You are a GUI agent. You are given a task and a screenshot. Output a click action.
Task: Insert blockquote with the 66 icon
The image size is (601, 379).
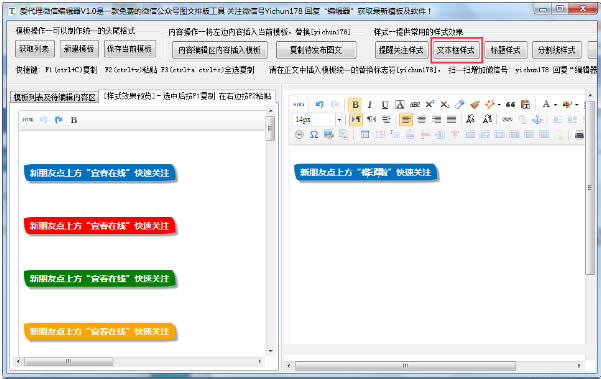pos(510,104)
